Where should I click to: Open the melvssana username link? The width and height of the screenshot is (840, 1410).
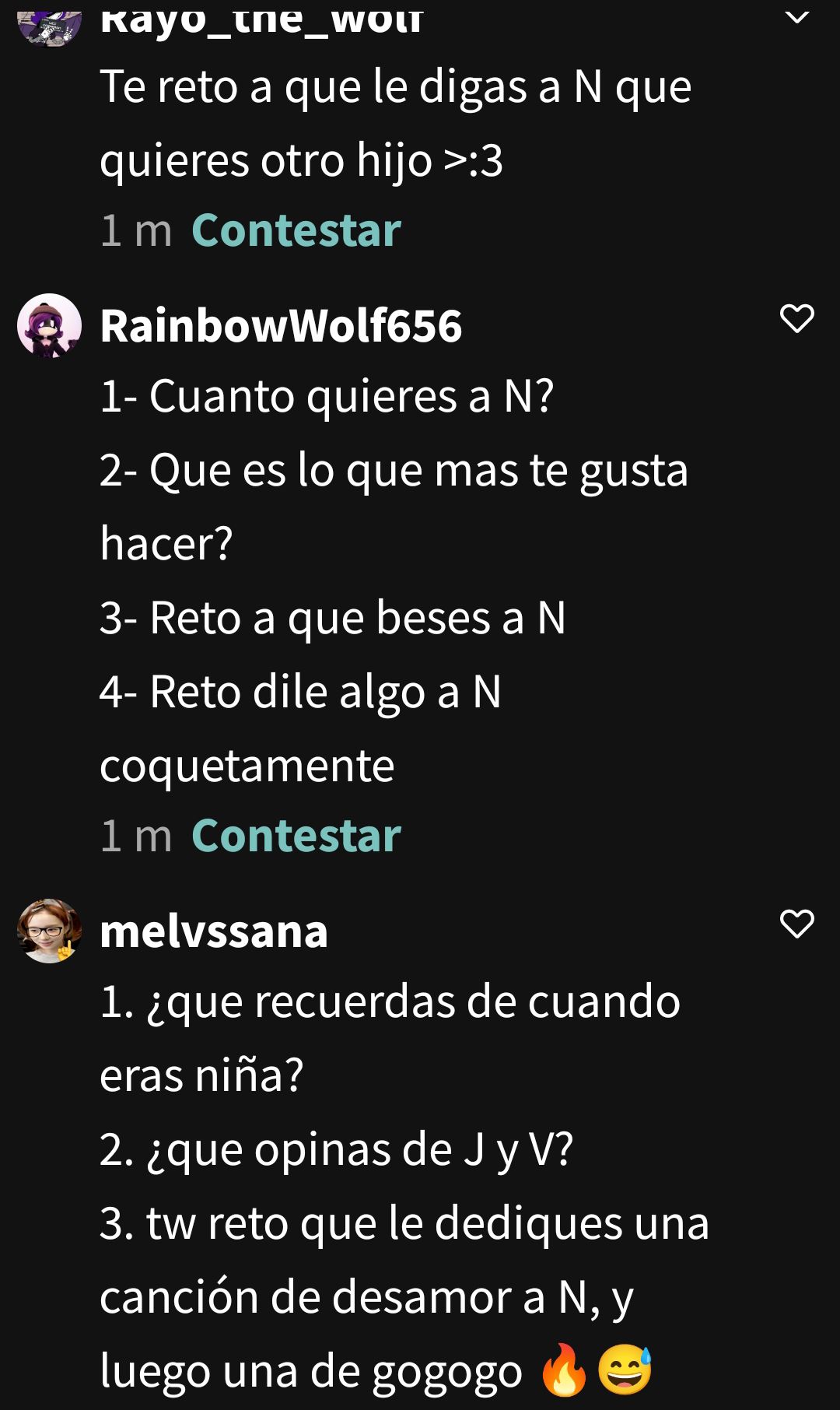click(x=214, y=931)
